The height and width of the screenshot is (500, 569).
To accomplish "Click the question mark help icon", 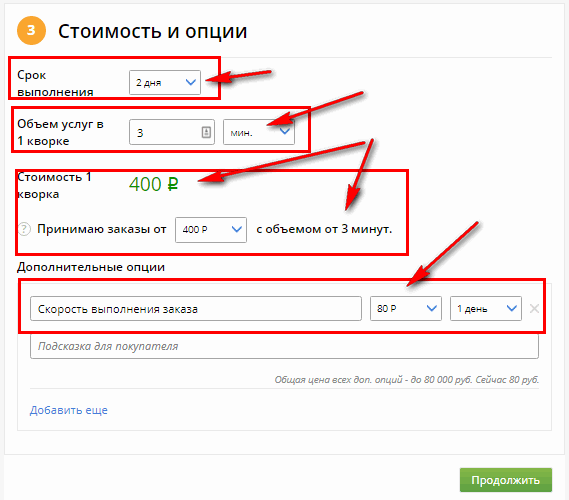I will [24, 229].
